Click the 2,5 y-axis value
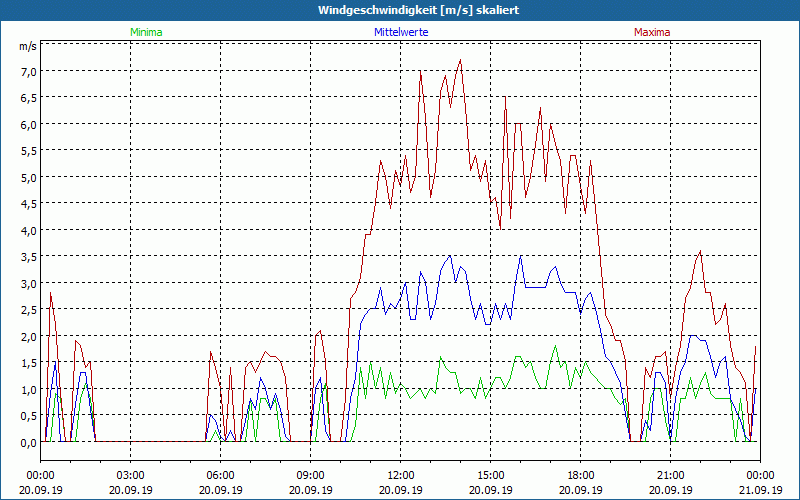 click(x=28, y=310)
